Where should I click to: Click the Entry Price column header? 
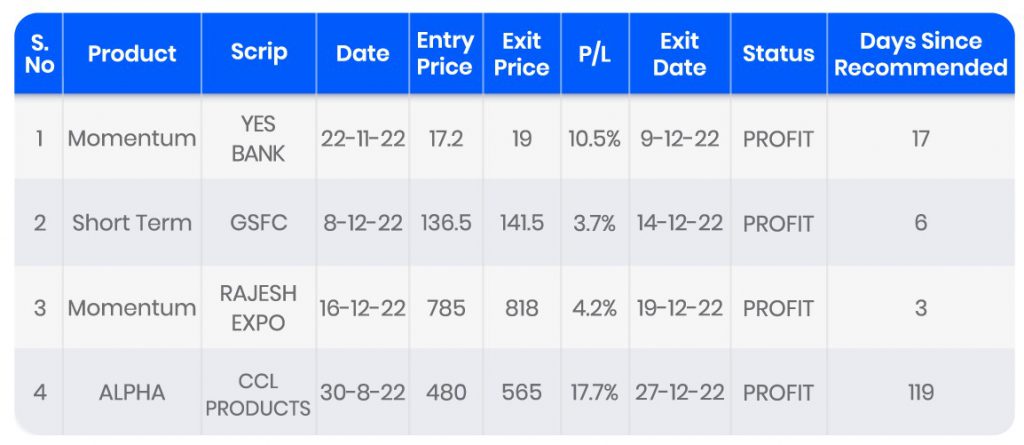[x=445, y=54]
